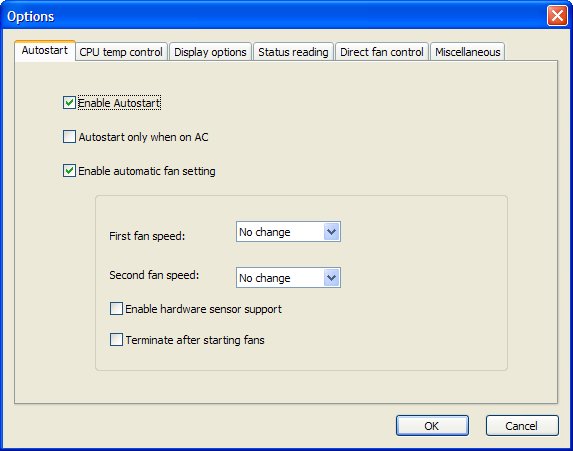
Task: Check Enable hardware sensor support
Action: [x=116, y=308]
